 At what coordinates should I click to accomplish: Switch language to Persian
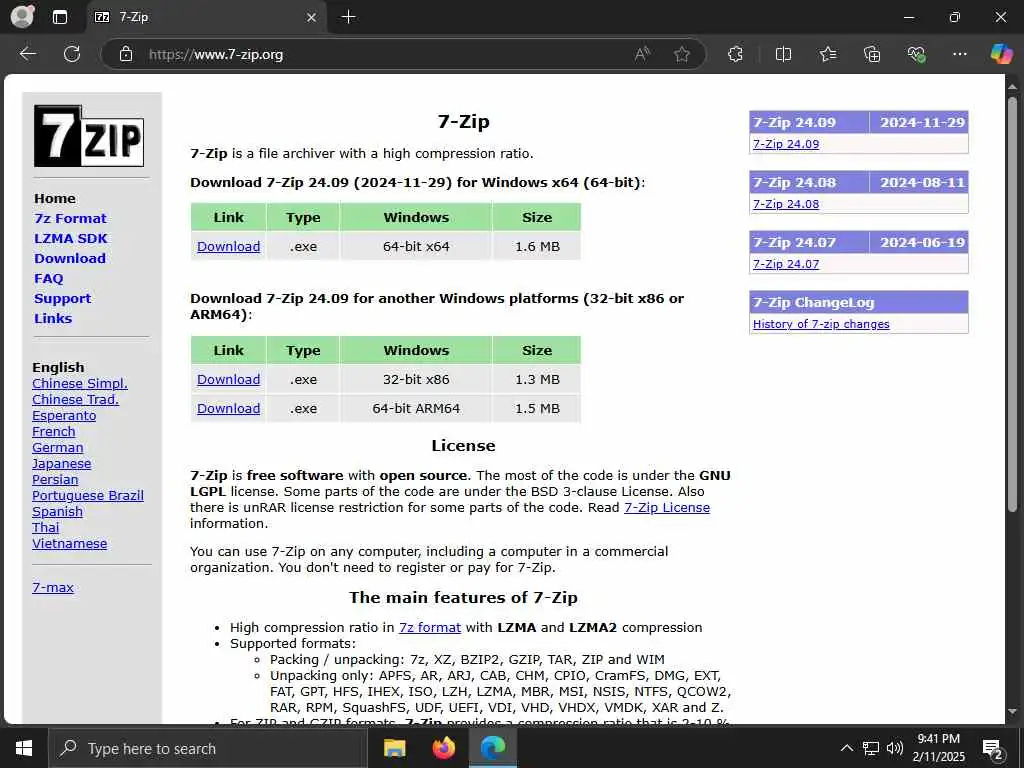(x=55, y=480)
